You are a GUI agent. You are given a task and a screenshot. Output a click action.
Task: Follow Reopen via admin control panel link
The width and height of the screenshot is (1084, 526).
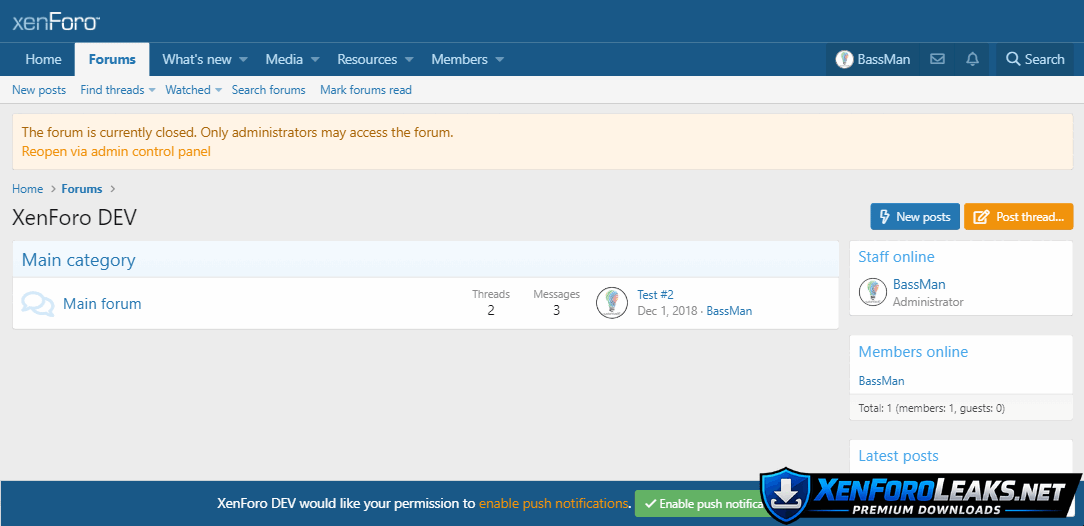pyautogui.click(x=116, y=152)
